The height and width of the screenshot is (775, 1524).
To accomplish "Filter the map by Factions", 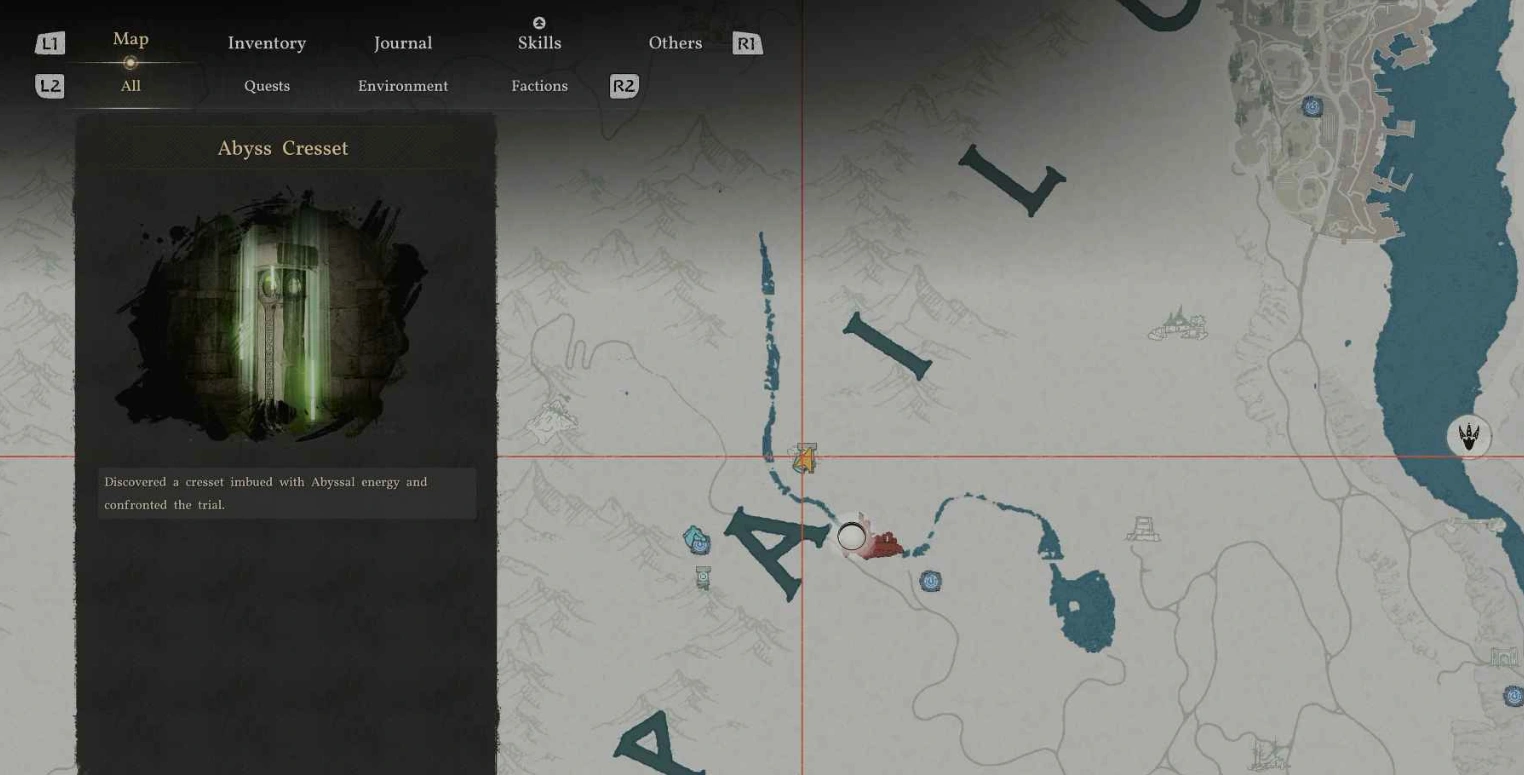I will tap(539, 86).
